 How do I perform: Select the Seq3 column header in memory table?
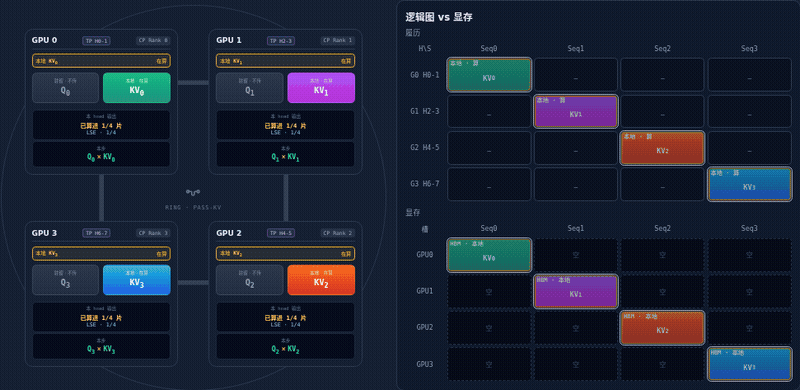point(749,229)
